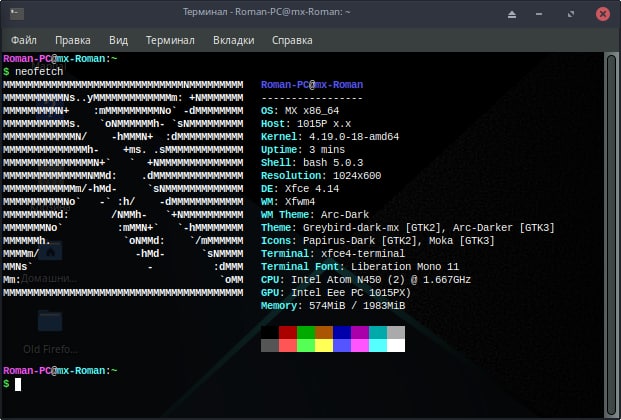The image size is (621, 420).
Task: Click 'Kernel: 4.19.0-18-amd64' line
Action: click(x=330, y=137)
